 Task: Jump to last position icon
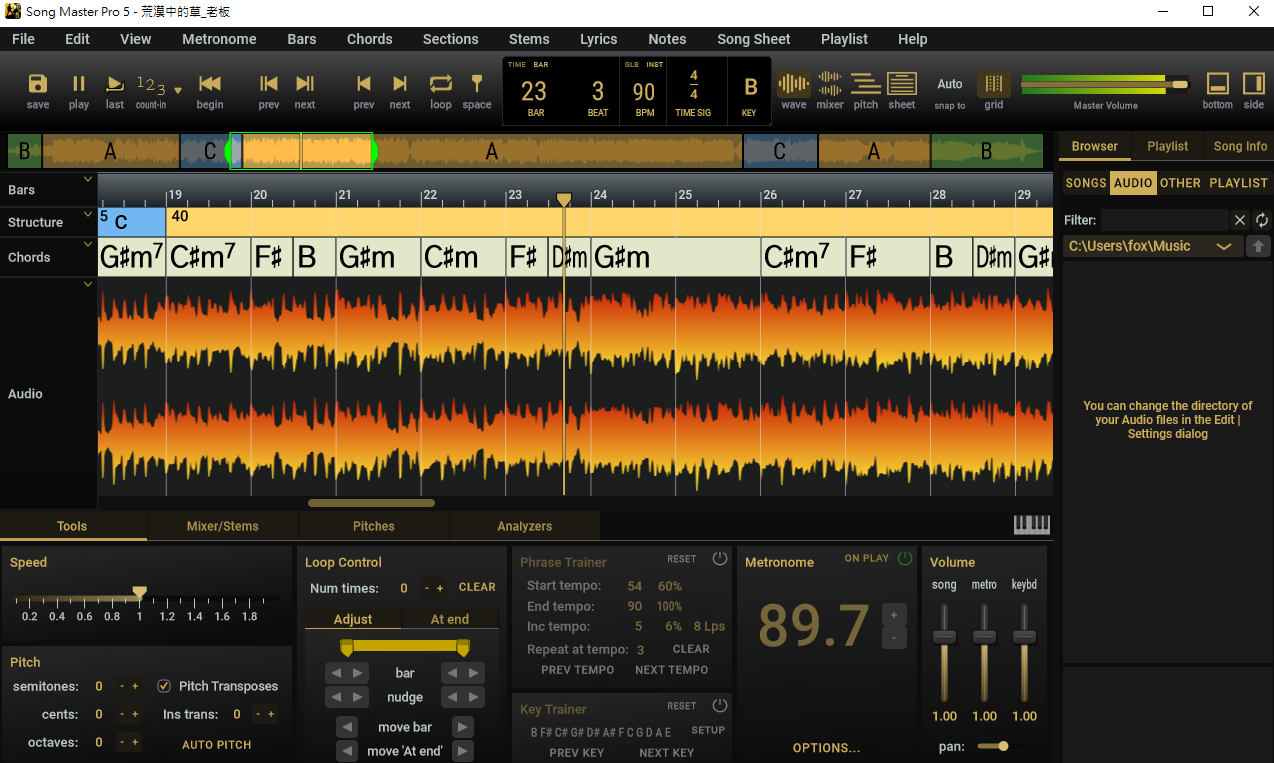[x=115, y=84]
